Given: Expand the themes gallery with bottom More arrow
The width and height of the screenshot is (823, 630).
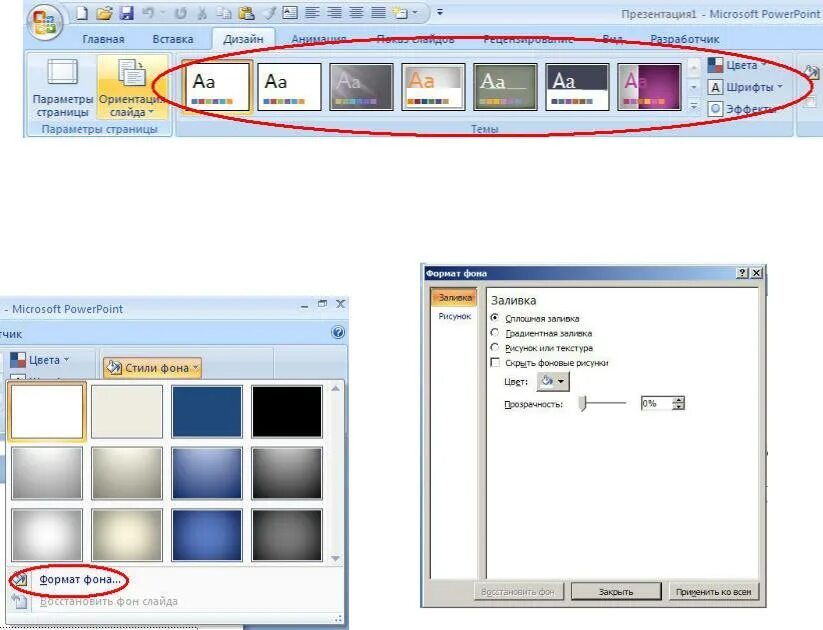Looking at the screenshot, I should (693, 107).
